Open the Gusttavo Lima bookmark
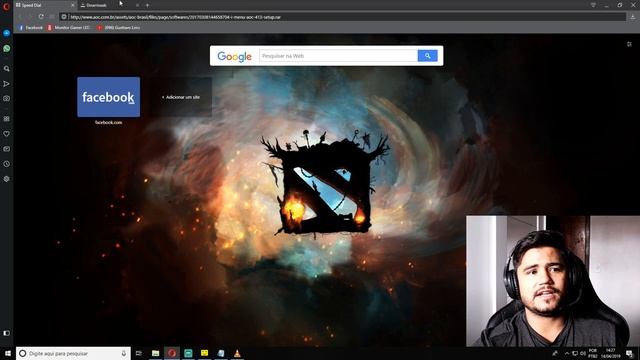Viewport: 640px width, 360px height. pos(118,28)
